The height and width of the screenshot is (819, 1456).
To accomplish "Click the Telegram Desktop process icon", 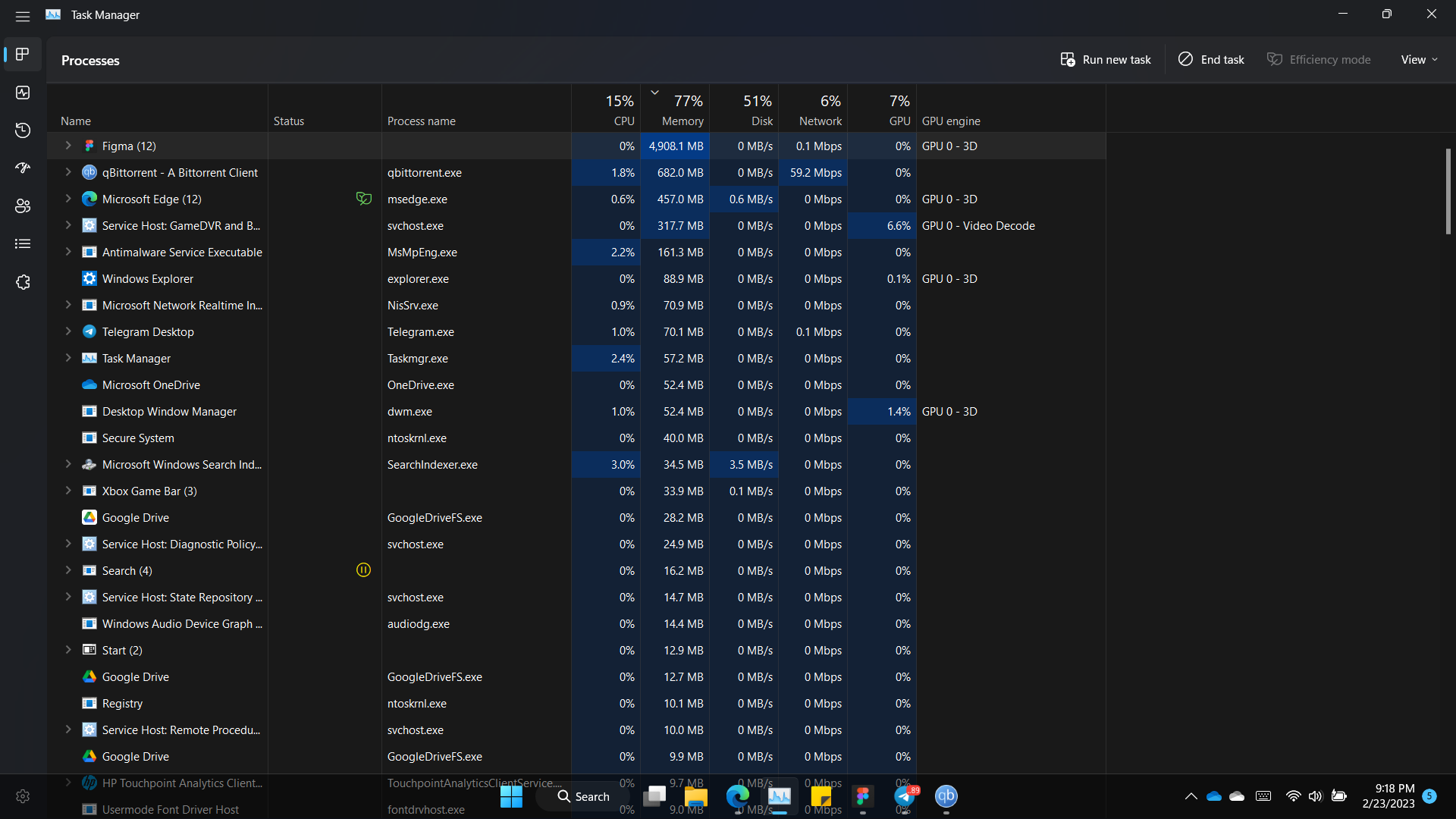I will click(89, 331).
